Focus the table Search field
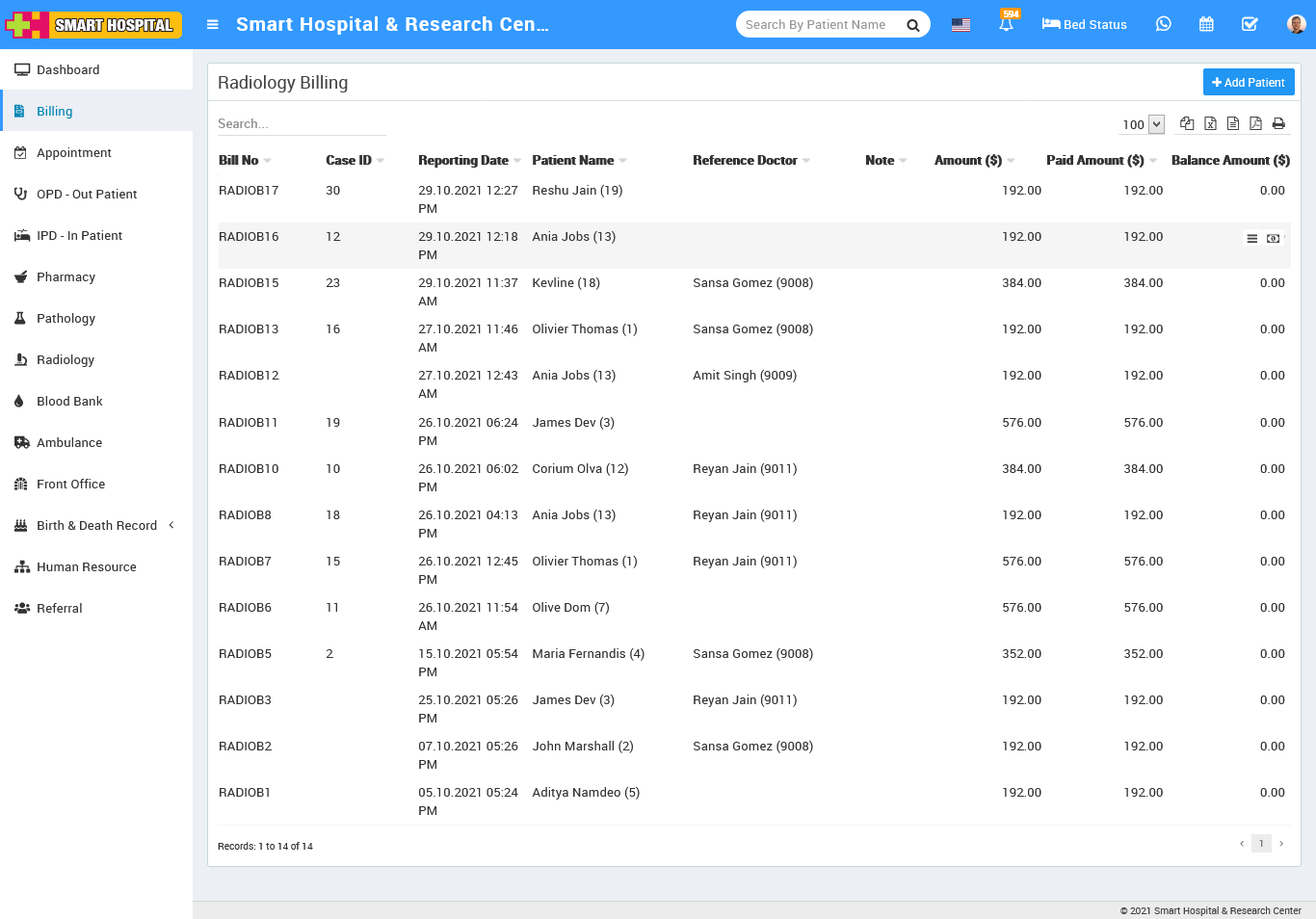Image resolution: width=1316 pixels, height=919 pixels. point(302,124)
